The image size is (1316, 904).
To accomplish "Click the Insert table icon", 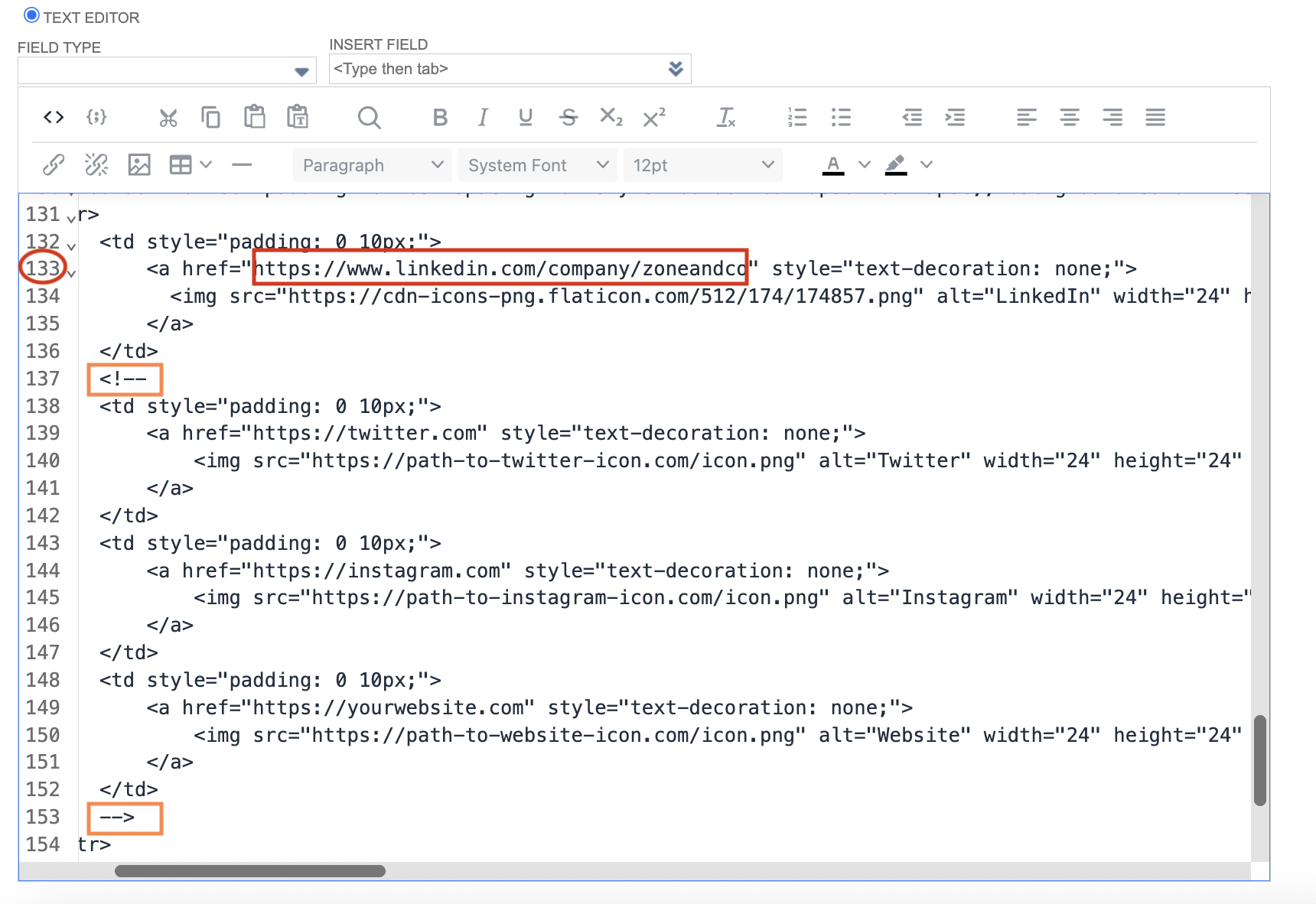I will click(181, 164).
